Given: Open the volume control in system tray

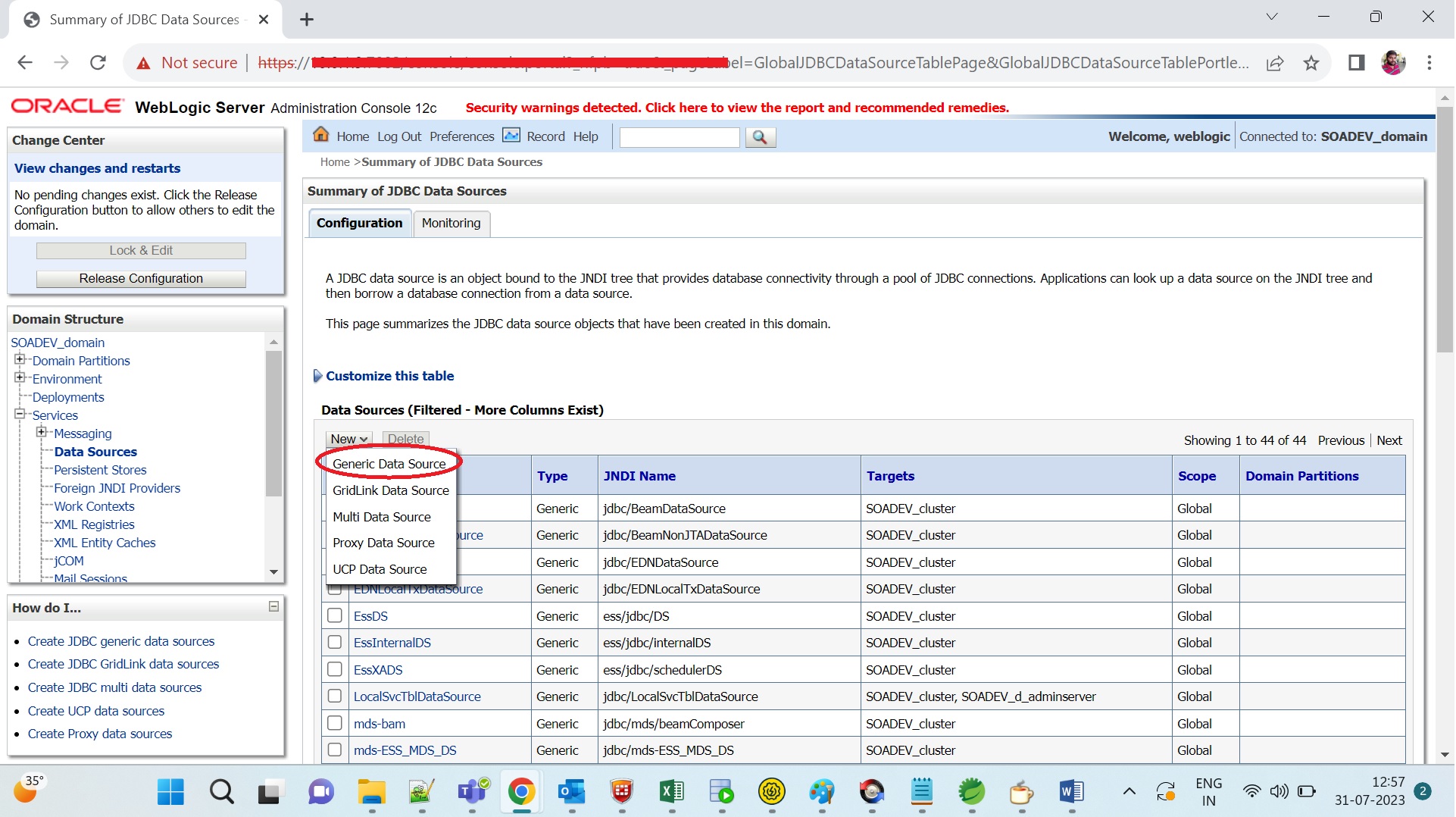Looking at the screenshot, I should pyautogui.click(x=1279, y=792).
